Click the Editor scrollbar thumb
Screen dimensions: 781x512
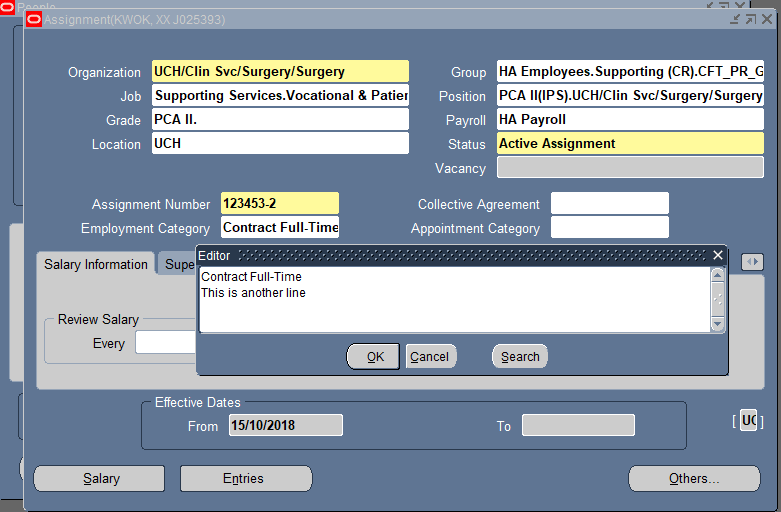(x=717, y=299)
